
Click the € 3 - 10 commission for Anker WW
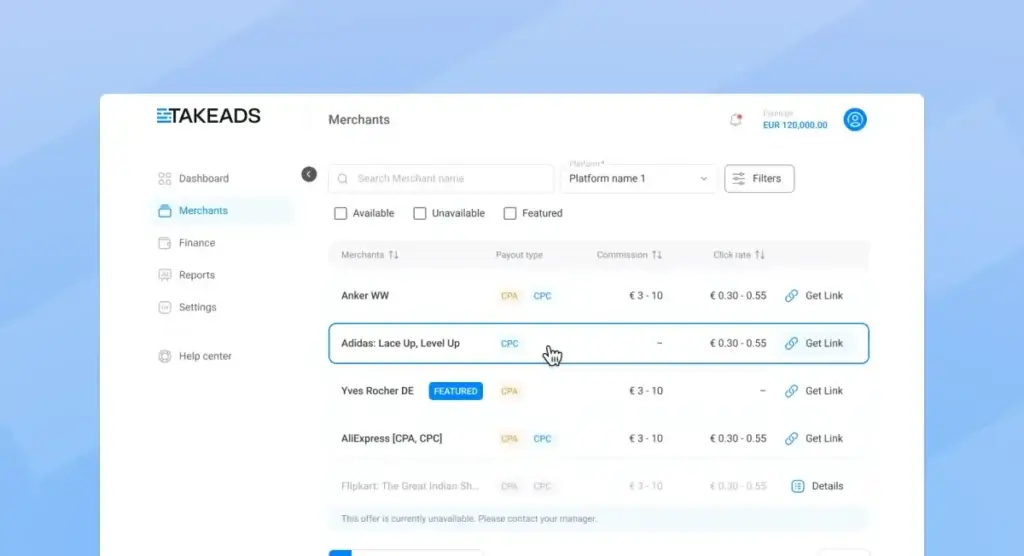646,296
